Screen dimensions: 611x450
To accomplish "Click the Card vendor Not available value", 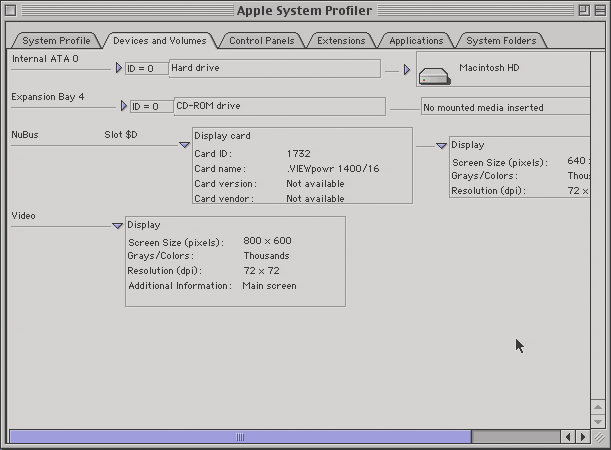I will click(315, 199).
